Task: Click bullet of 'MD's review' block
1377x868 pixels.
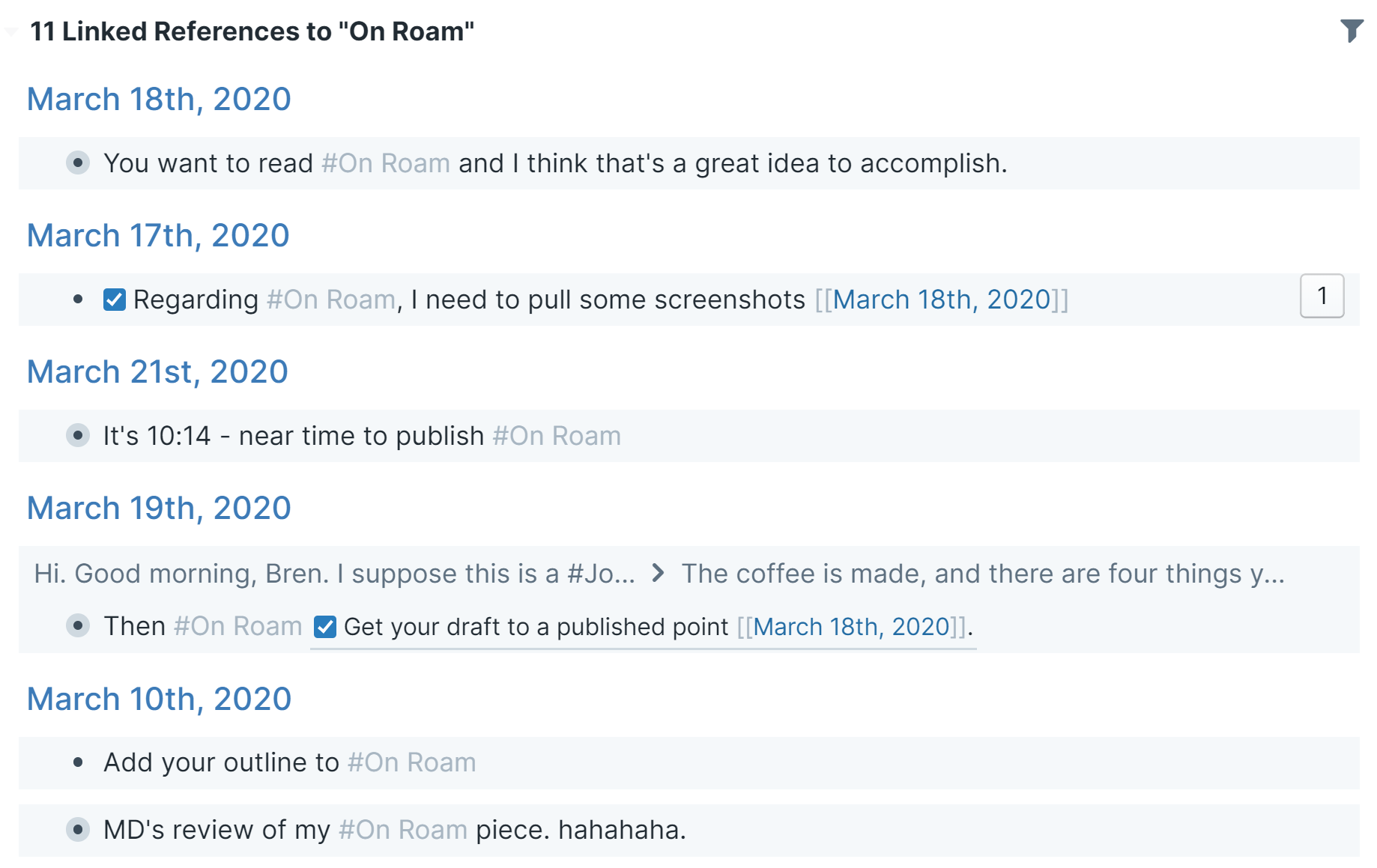Action: click(x=78, y=829)
